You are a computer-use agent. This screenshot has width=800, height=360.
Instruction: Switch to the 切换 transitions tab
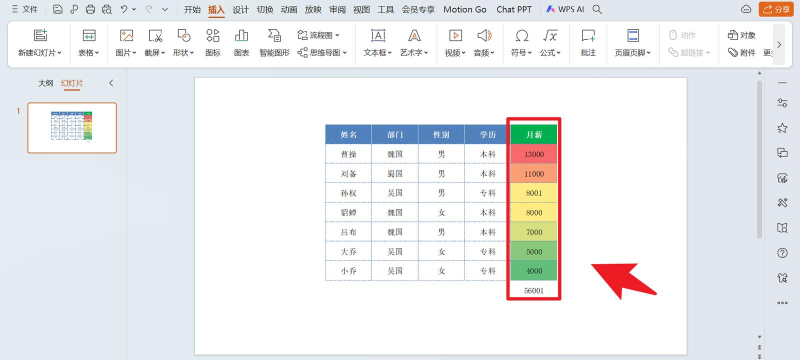coord(265,9)
